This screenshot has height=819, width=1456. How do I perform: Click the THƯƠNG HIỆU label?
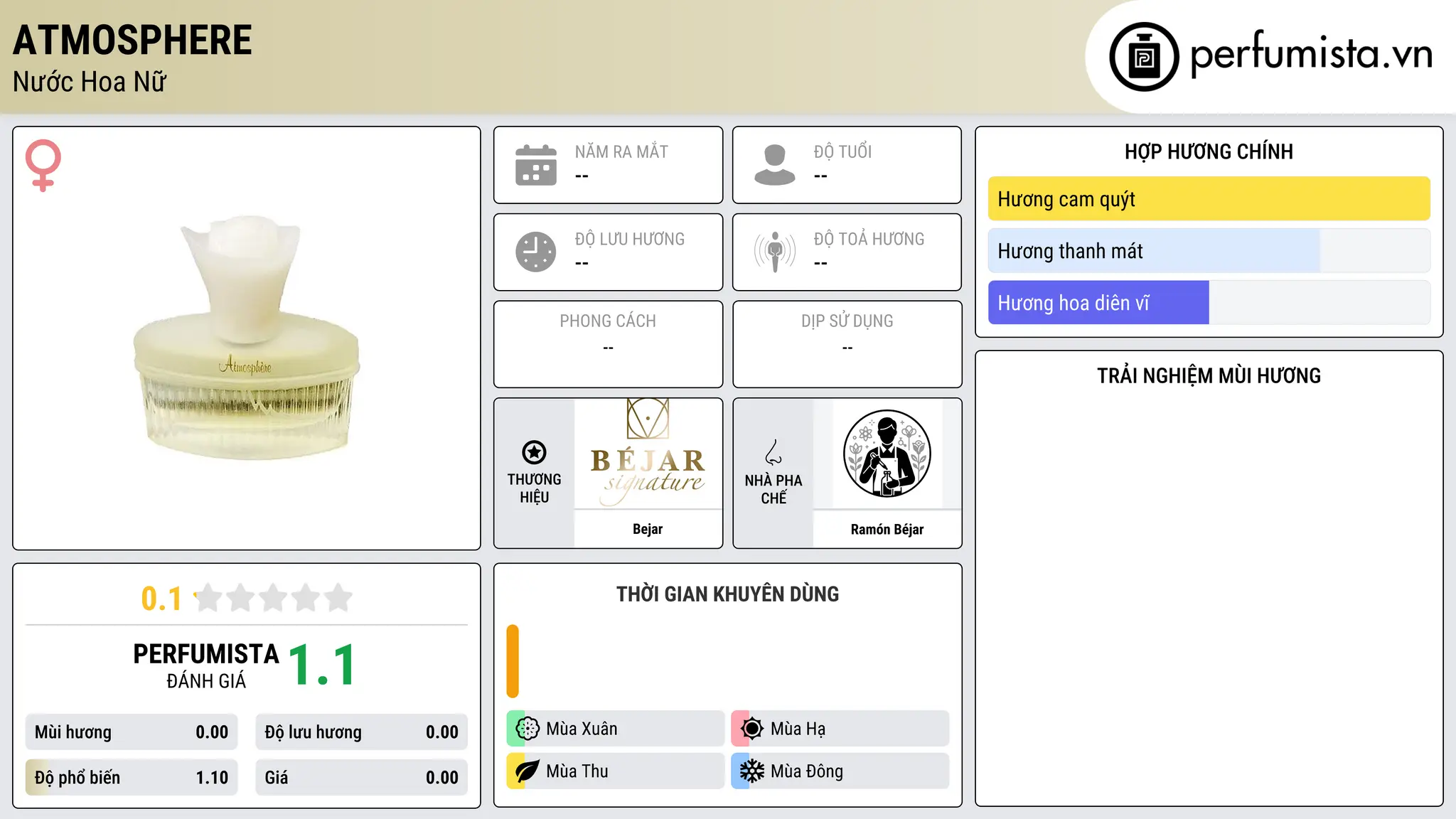534,488
